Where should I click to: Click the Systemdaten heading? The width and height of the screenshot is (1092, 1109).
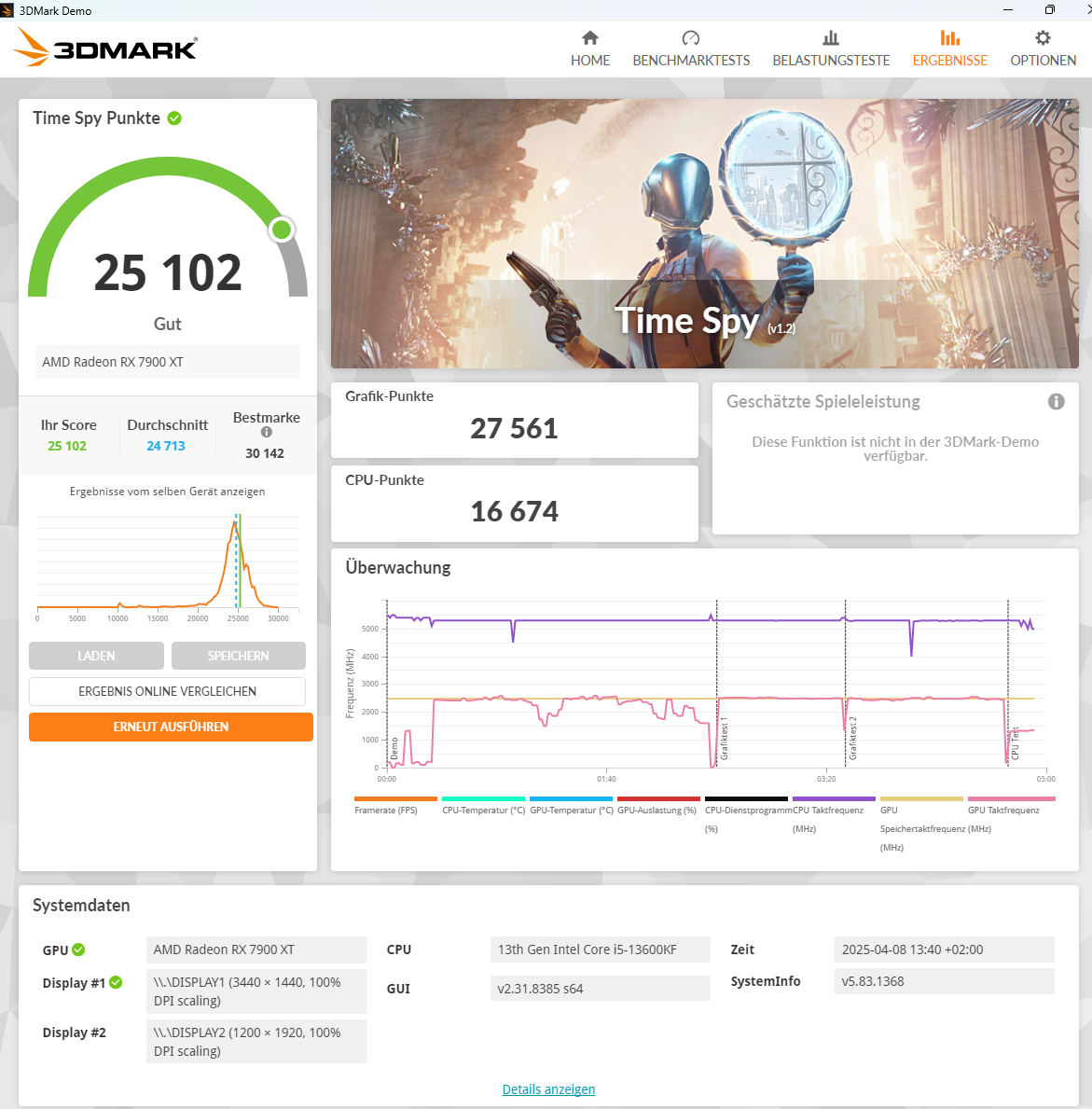[81, 906]
